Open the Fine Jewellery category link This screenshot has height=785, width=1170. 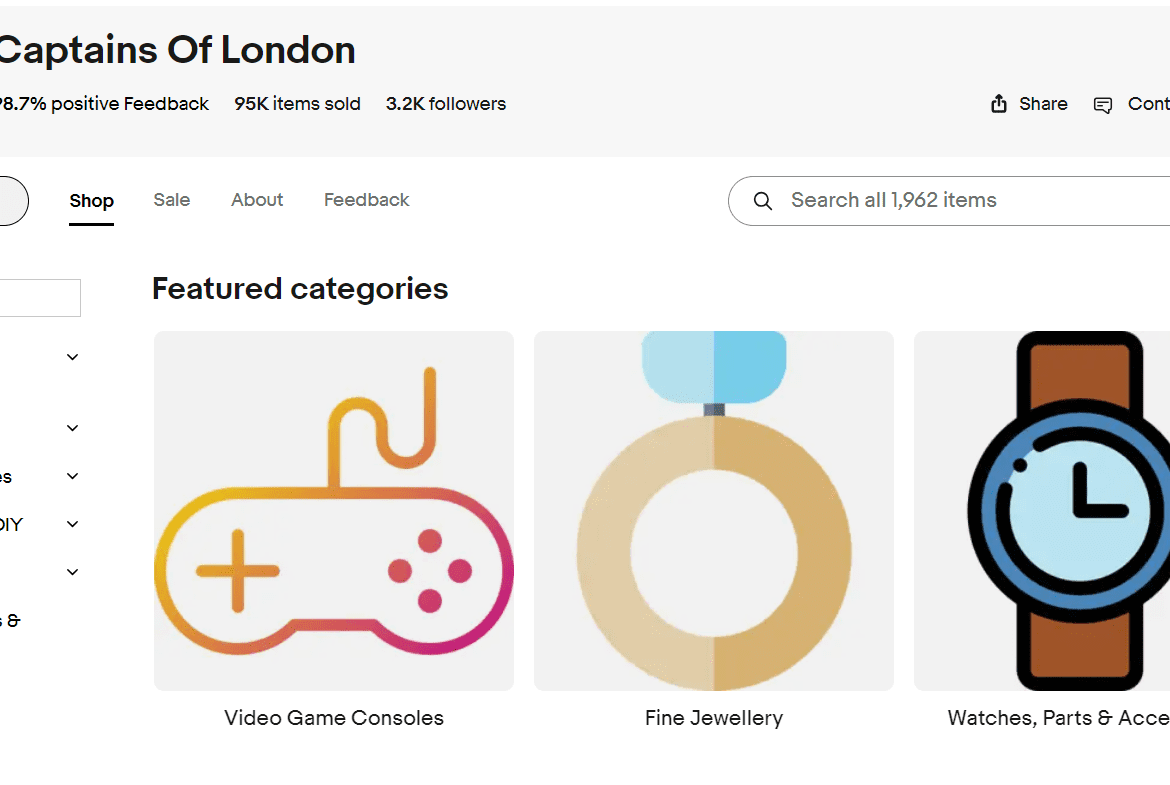click(714, 718)
